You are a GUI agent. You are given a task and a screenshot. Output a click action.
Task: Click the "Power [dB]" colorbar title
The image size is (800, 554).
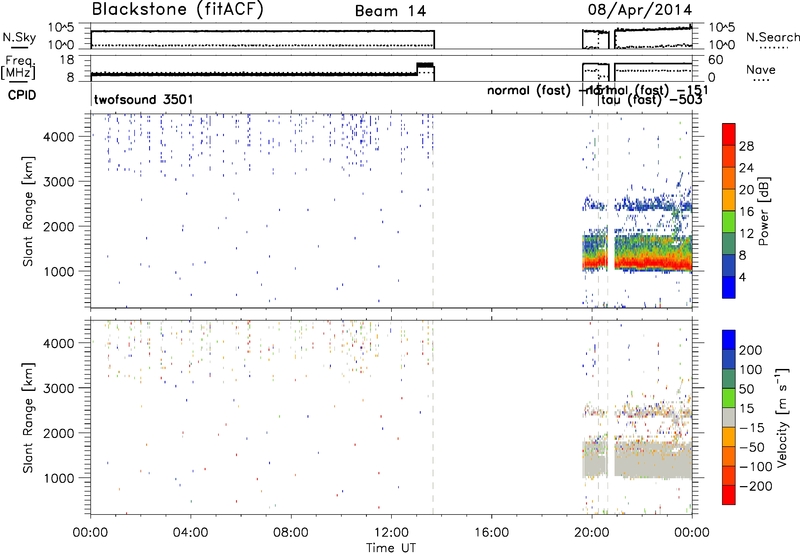[x=763, y=211]
